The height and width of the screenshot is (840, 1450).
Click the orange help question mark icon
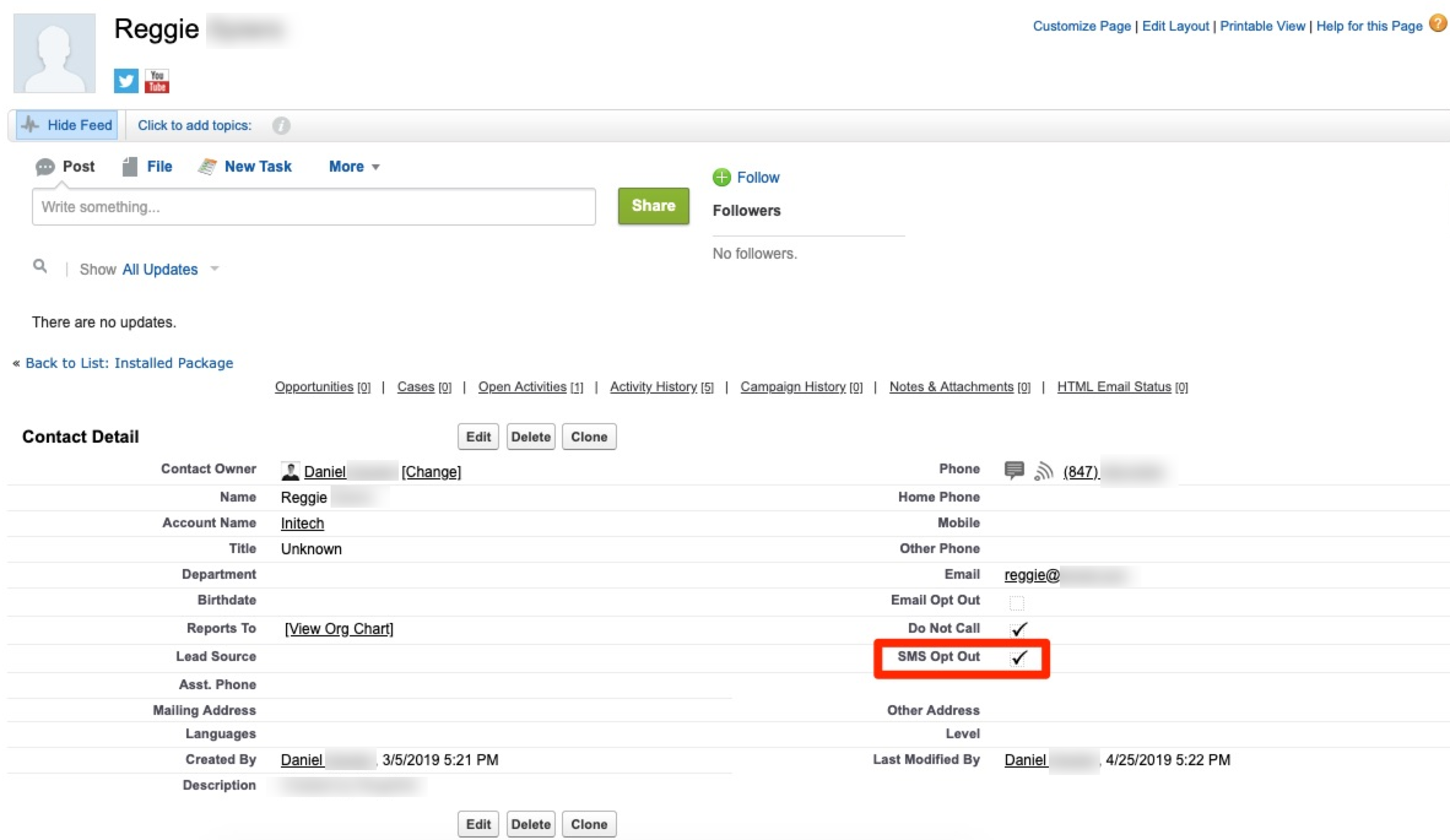point(1437,24)
